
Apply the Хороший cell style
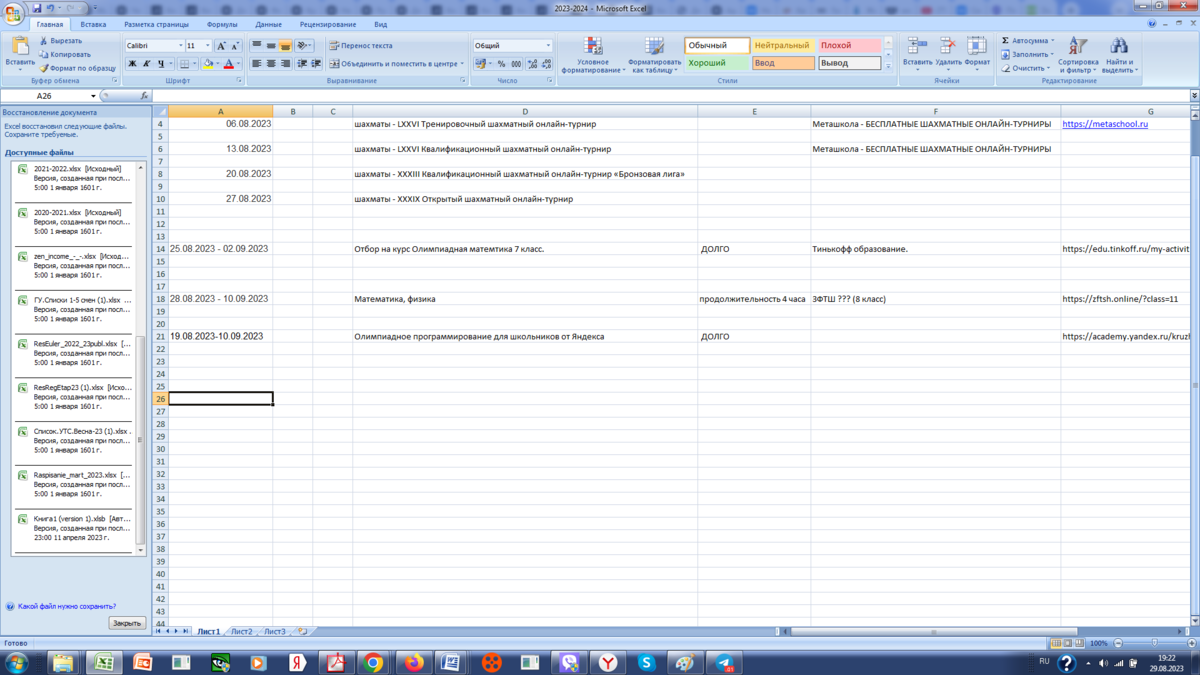(717, 63)
